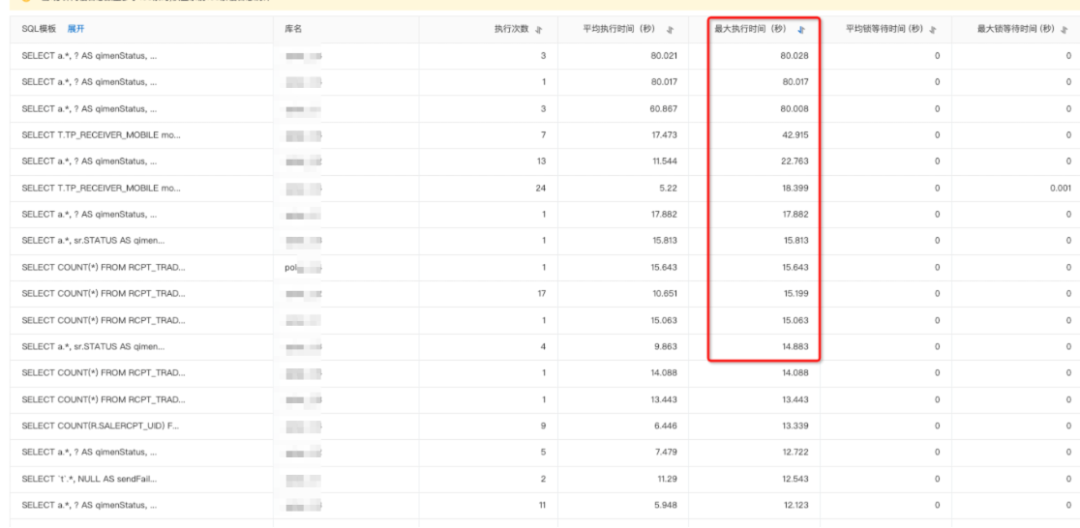Click the execution count 17 cell

pyautogui.click(x=541, y=293)
